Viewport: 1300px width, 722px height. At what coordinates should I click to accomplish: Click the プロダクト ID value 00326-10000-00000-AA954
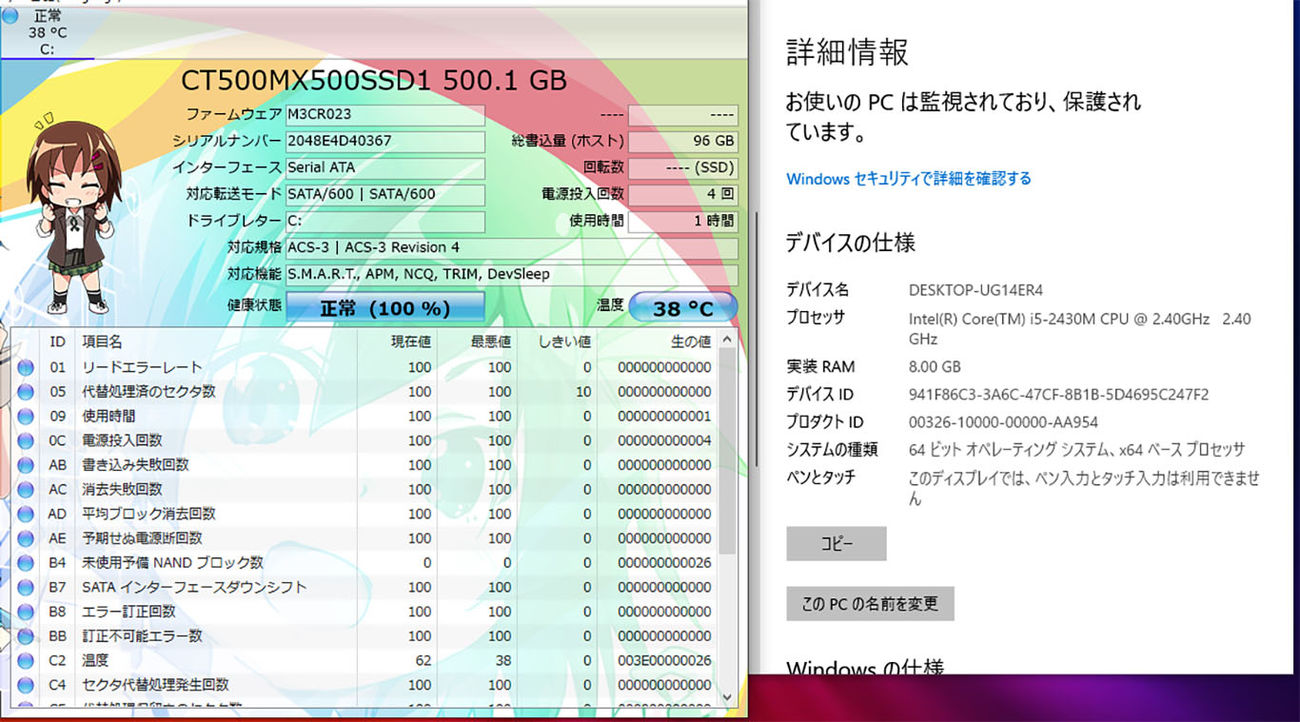(x=1003, y=422)
